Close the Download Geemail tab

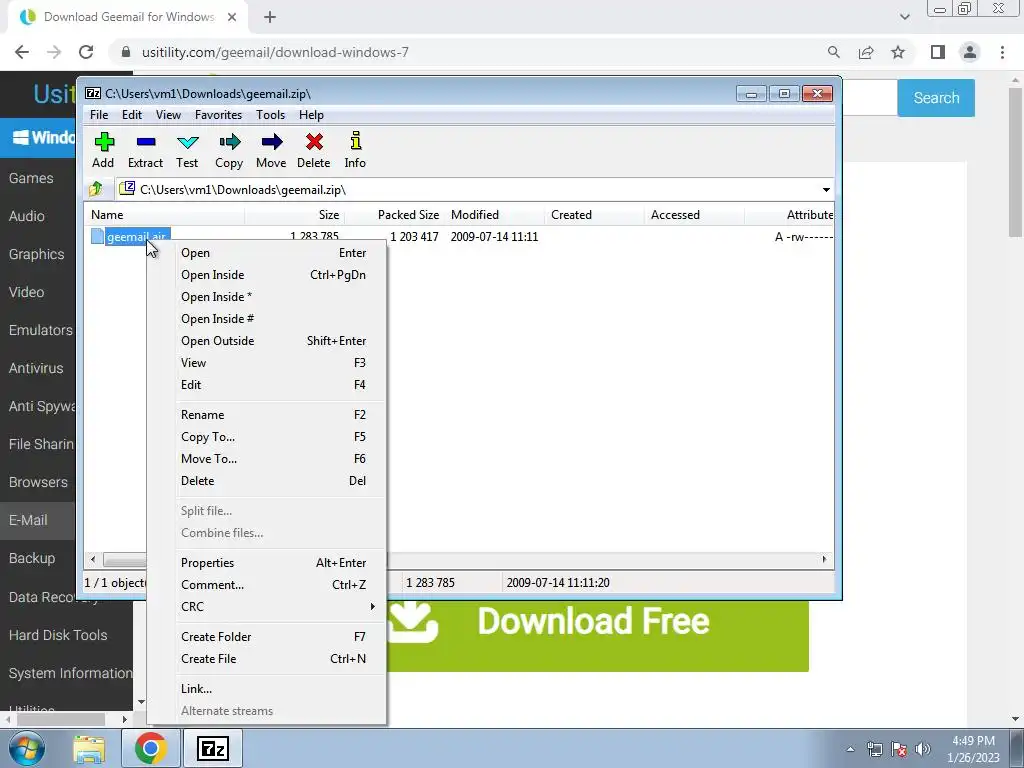(232, 17)
